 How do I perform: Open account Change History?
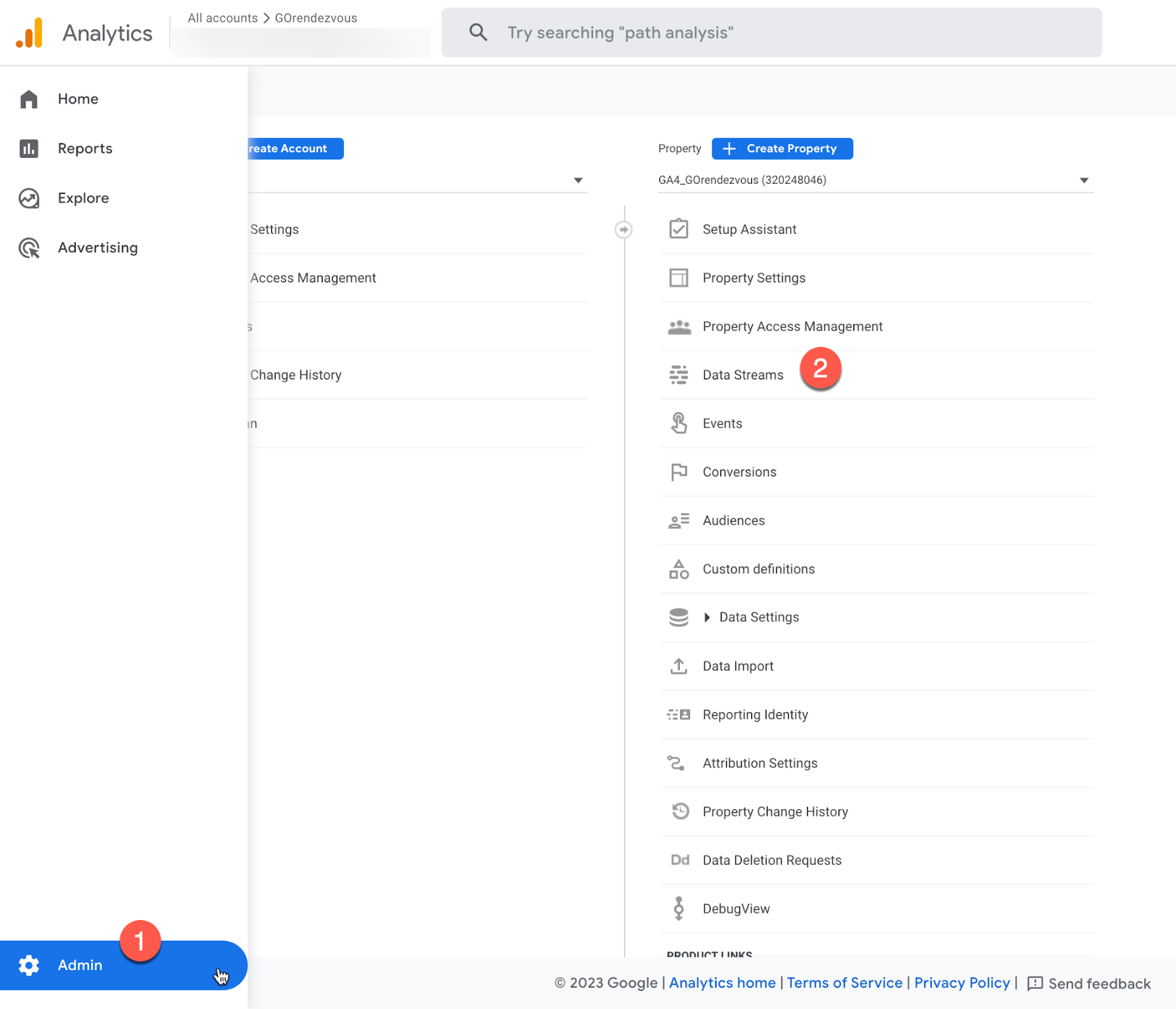click(x=417, y=375)
